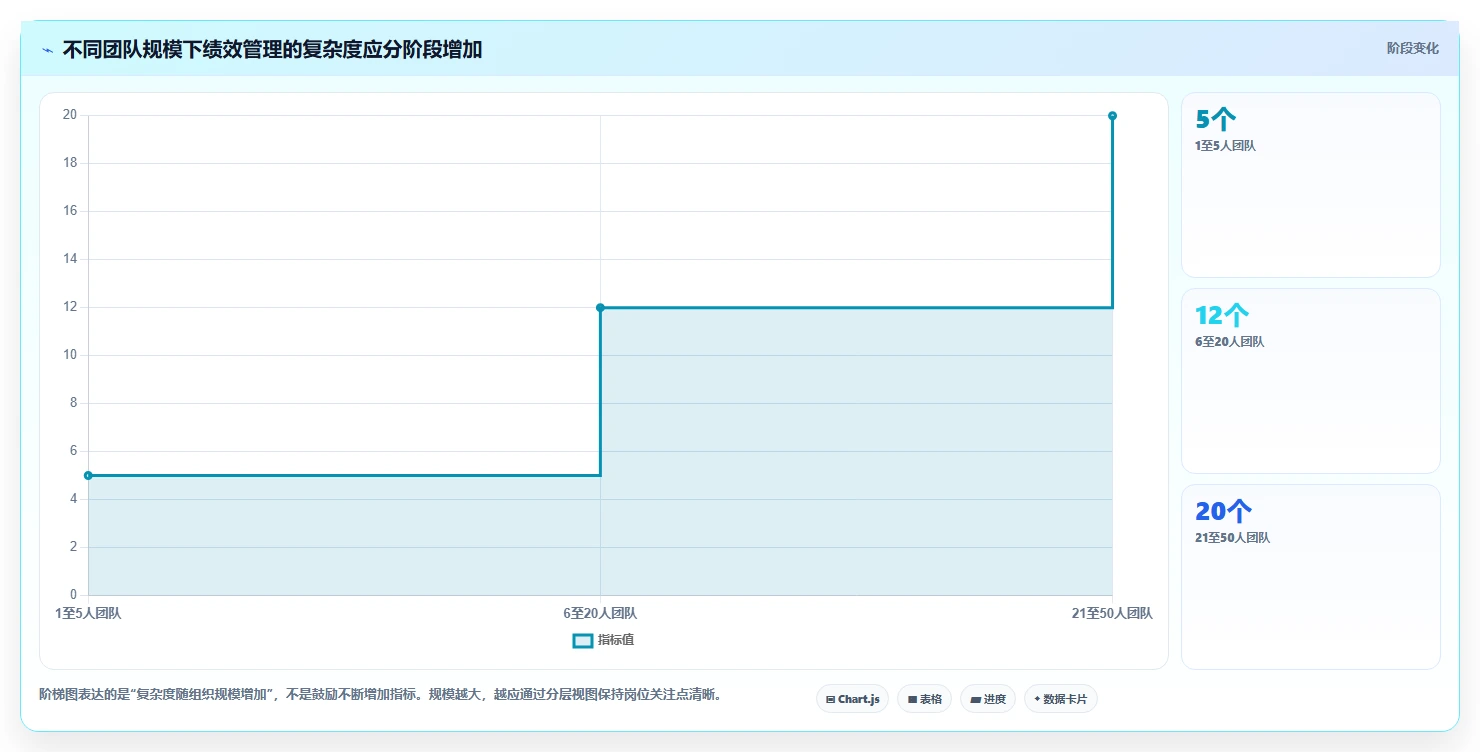The image size is (1480, 752).
Task: Click the x-axis label 21至50人团队
Action: (x=1112, y=614)
